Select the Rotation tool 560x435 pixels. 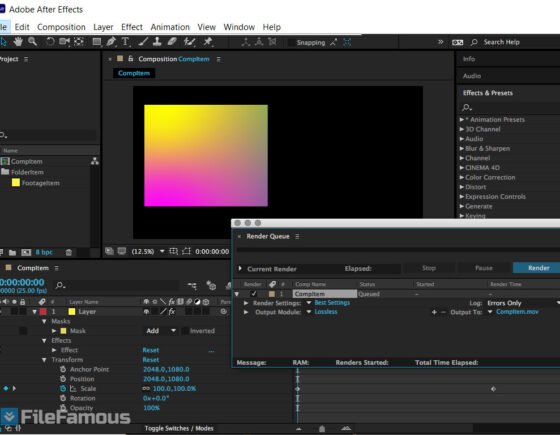[50, 42]
